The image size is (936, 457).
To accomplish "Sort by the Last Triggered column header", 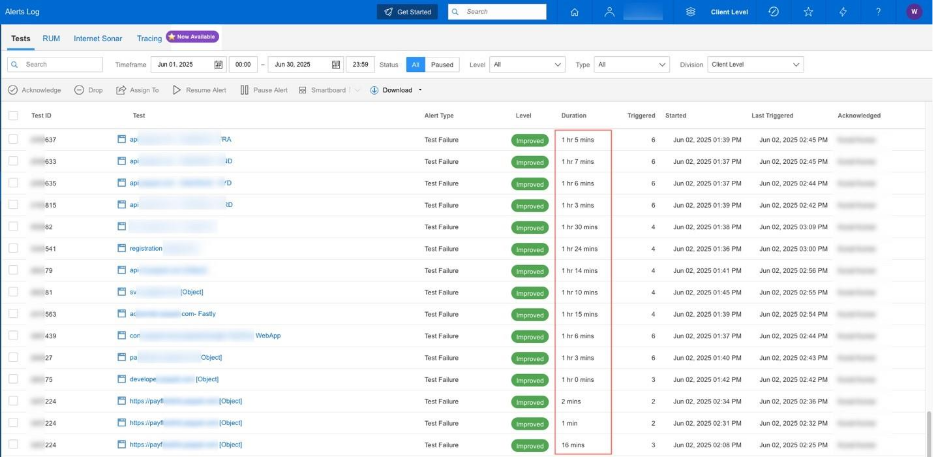I will pyautogui.click(x=772, y=116).
